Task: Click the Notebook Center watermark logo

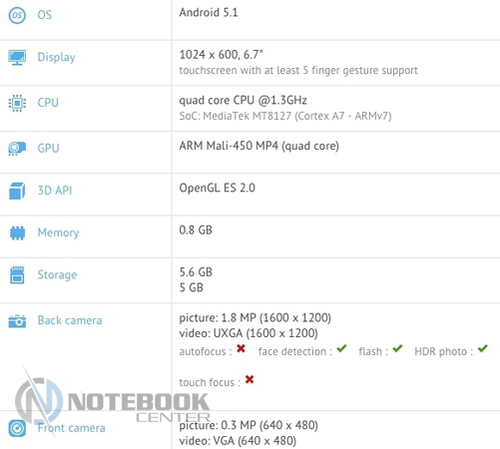Action: pyautogui.click(x=112, y=402)
